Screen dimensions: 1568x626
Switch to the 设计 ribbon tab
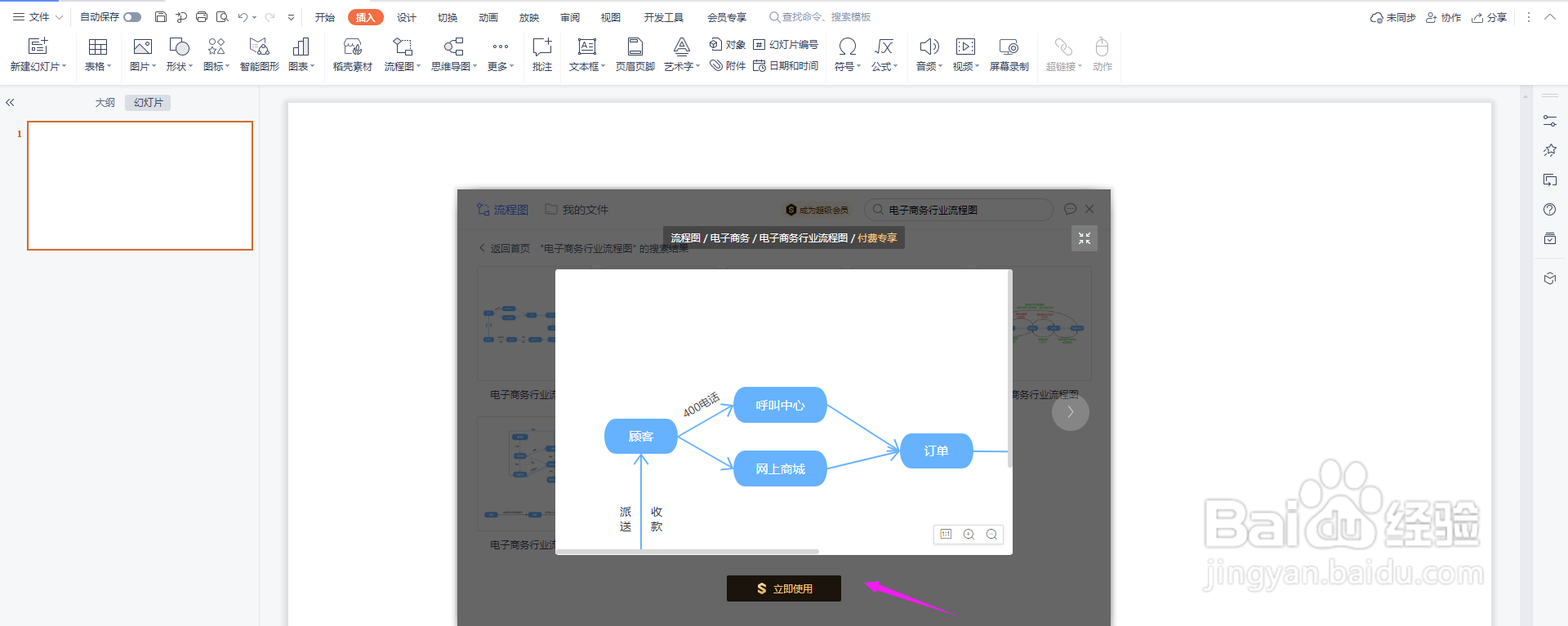(x=407, y=17)
